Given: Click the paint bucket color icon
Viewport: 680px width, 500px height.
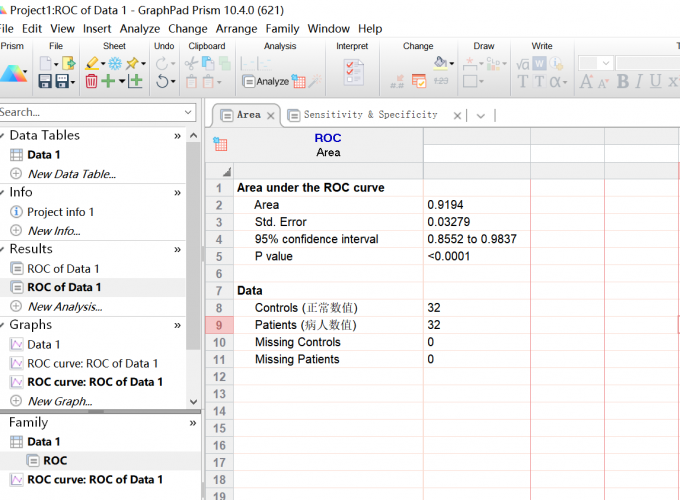Looking at the screenshot, I should 440,63.
